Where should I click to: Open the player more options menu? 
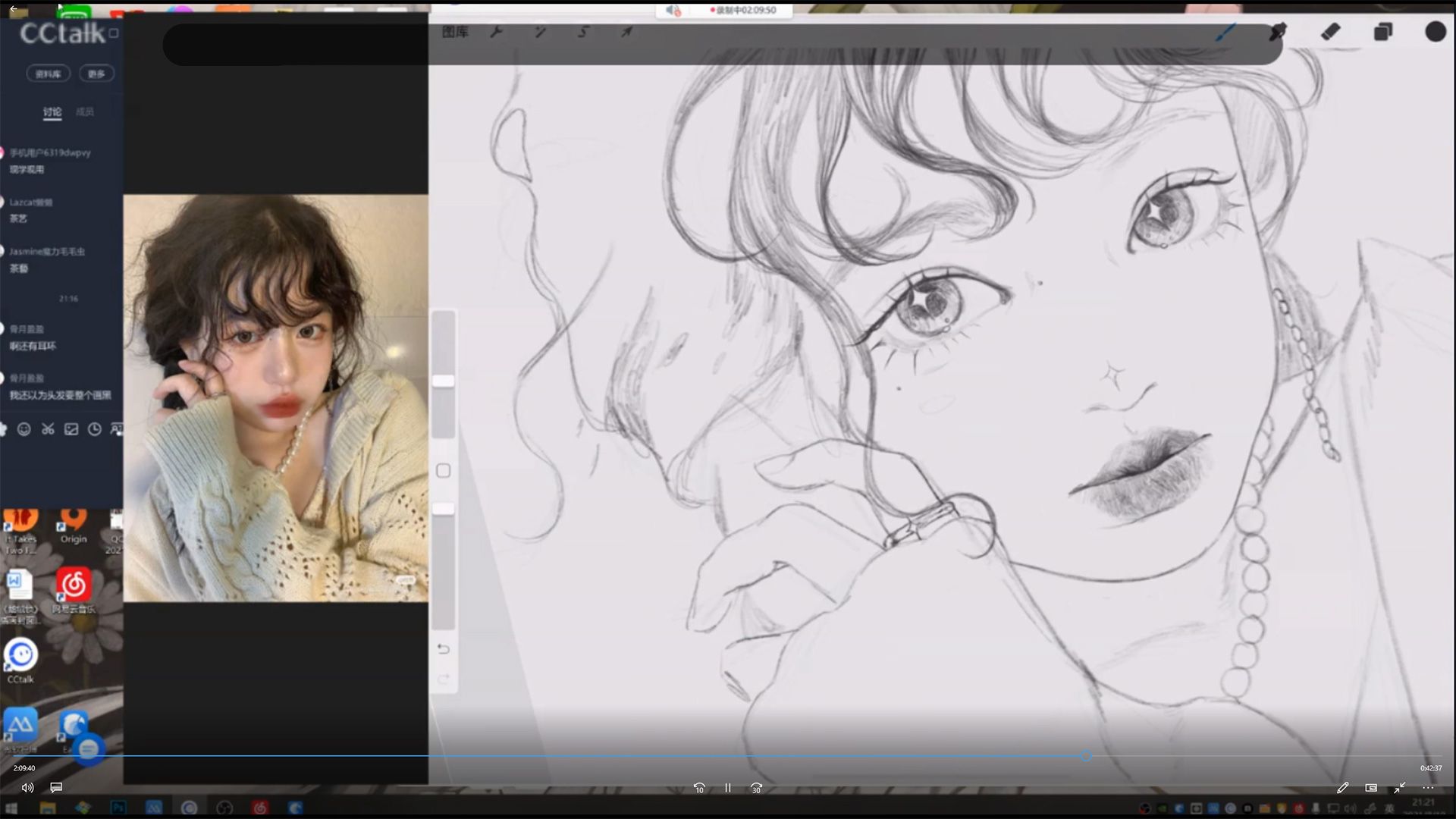tap(1428, 788)
